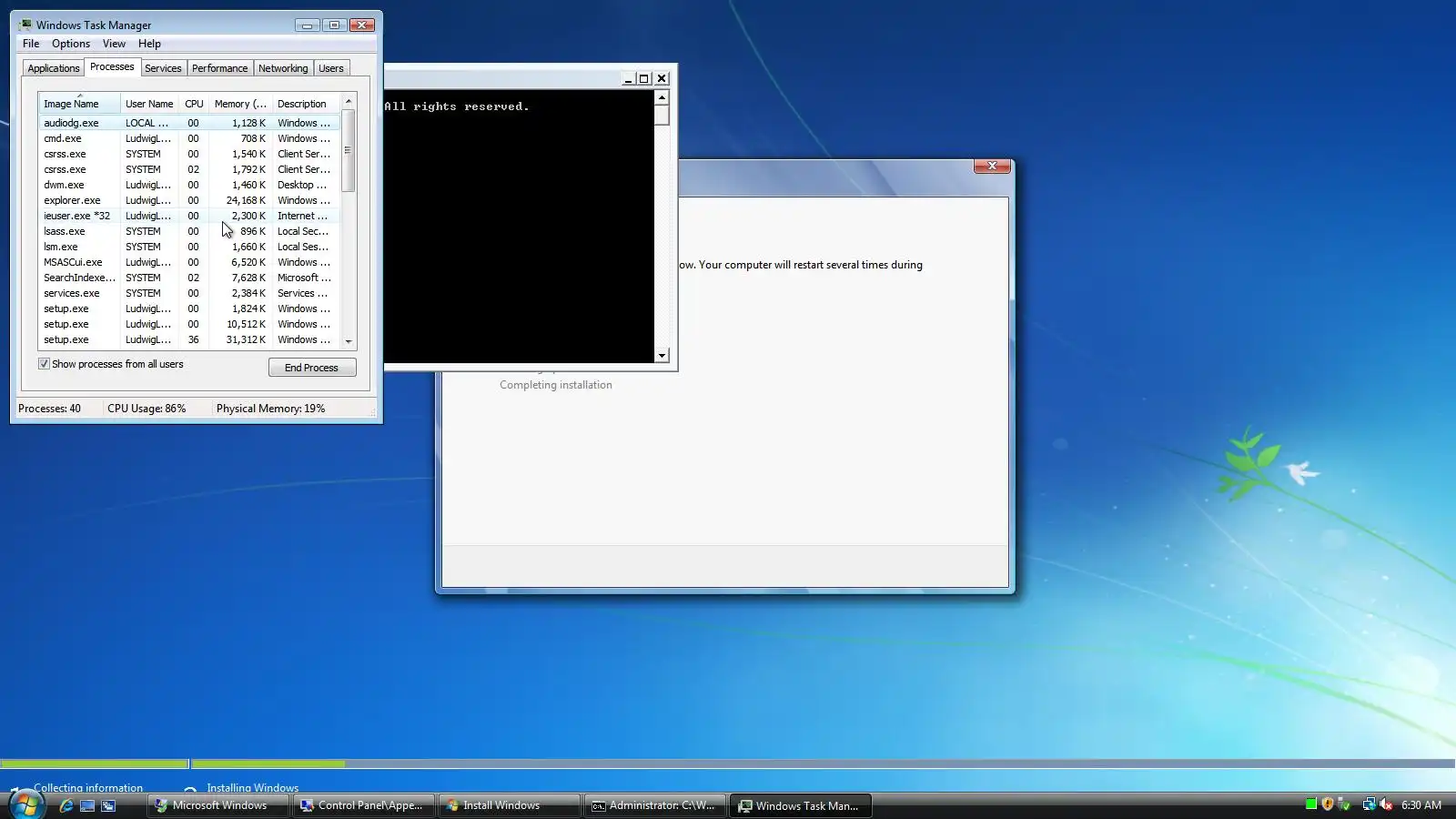Click the Show Desktop quick launch icon
The width and height of the screenshot is (1456, 819).
[x=87, y=805]
